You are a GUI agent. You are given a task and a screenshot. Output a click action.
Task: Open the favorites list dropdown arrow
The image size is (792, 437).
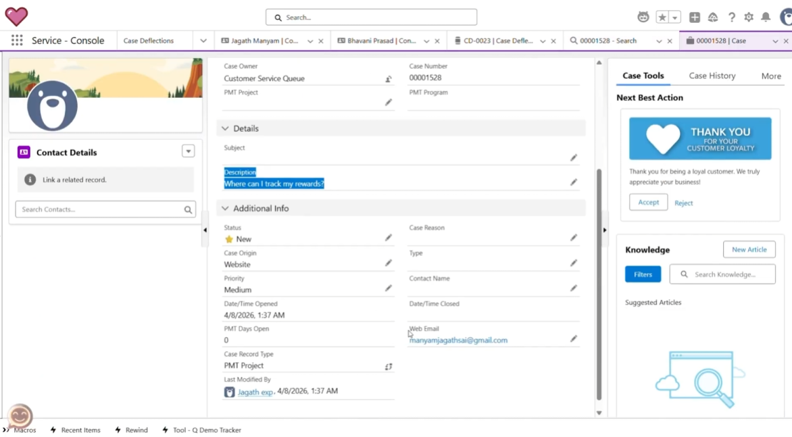click(x=675, y=17)
